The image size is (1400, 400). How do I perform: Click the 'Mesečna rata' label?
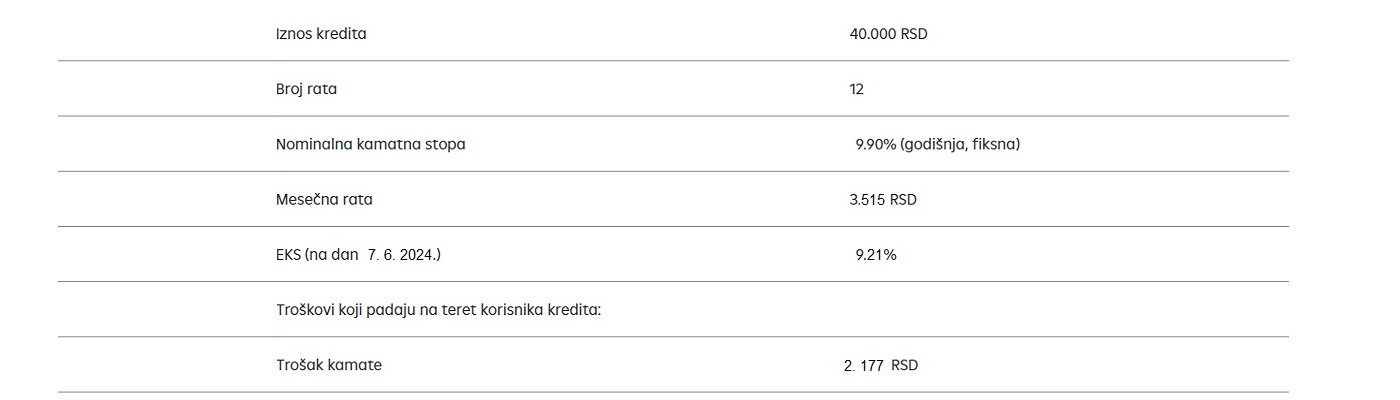(324, 199)
